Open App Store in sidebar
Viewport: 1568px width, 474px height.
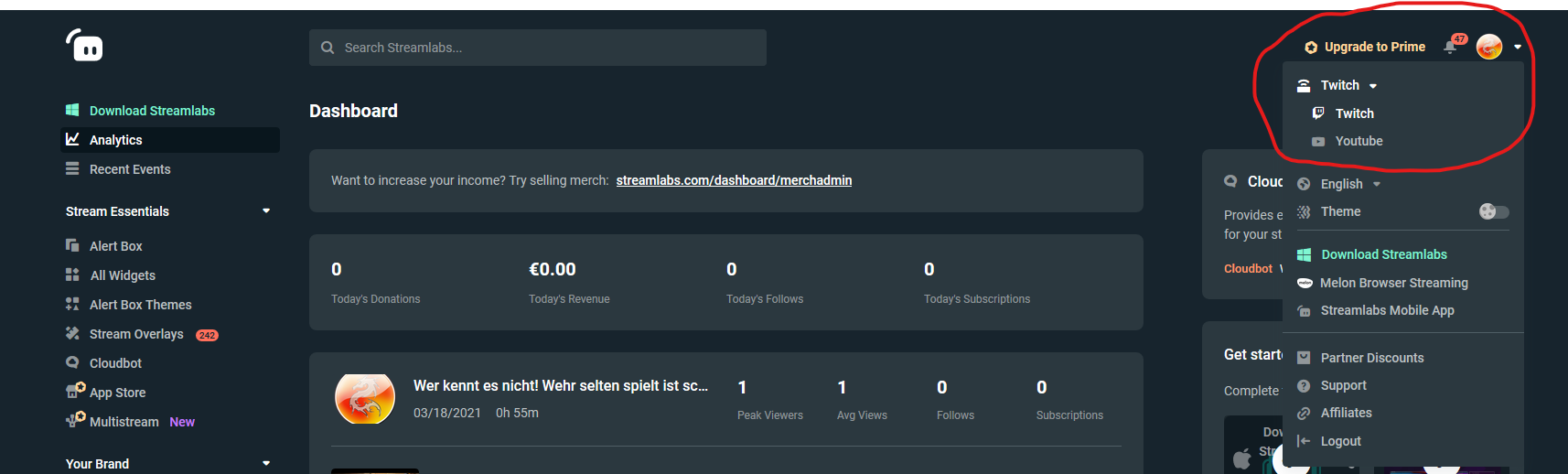(x=117, y=393)
